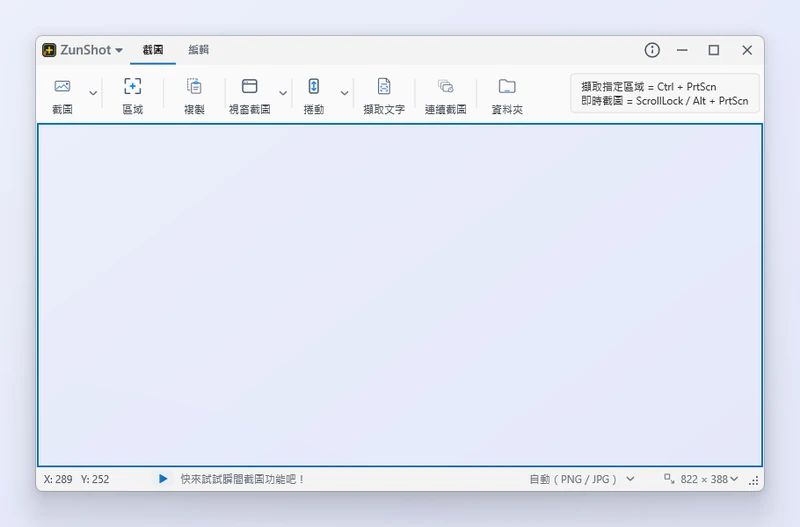Open the 自動 (PNG / JPG) format dropdown

pos(582,480)
